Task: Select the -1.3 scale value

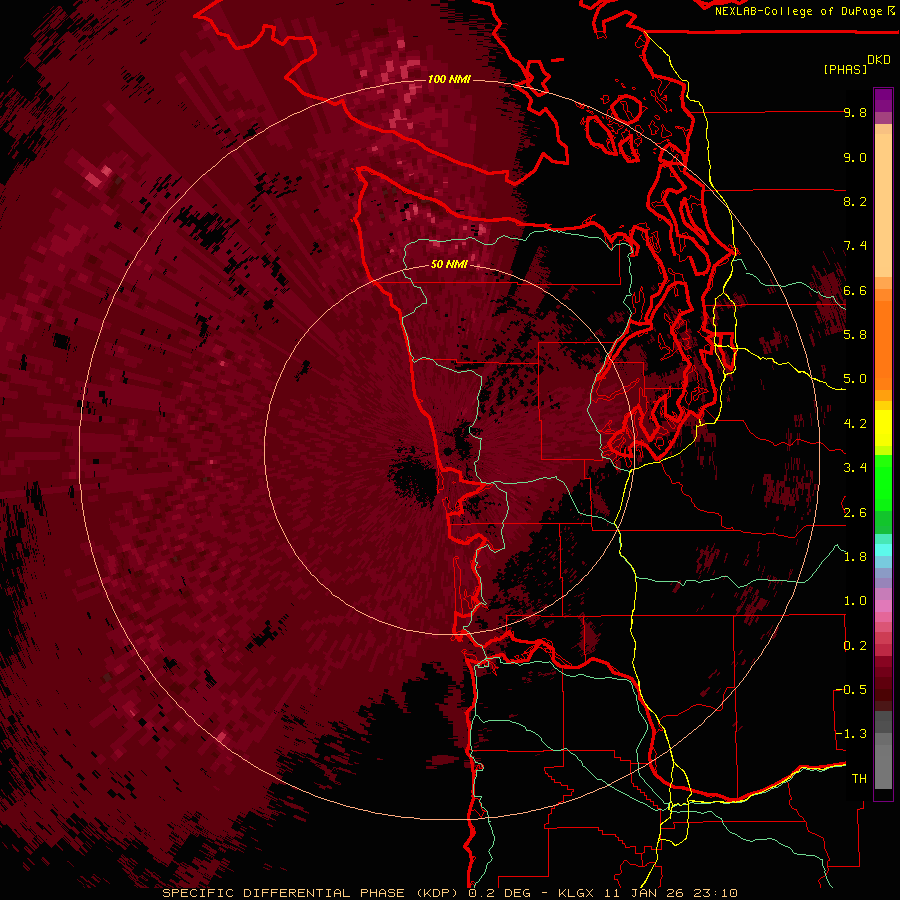Action: pyautogui.click(x=851, y=734)
